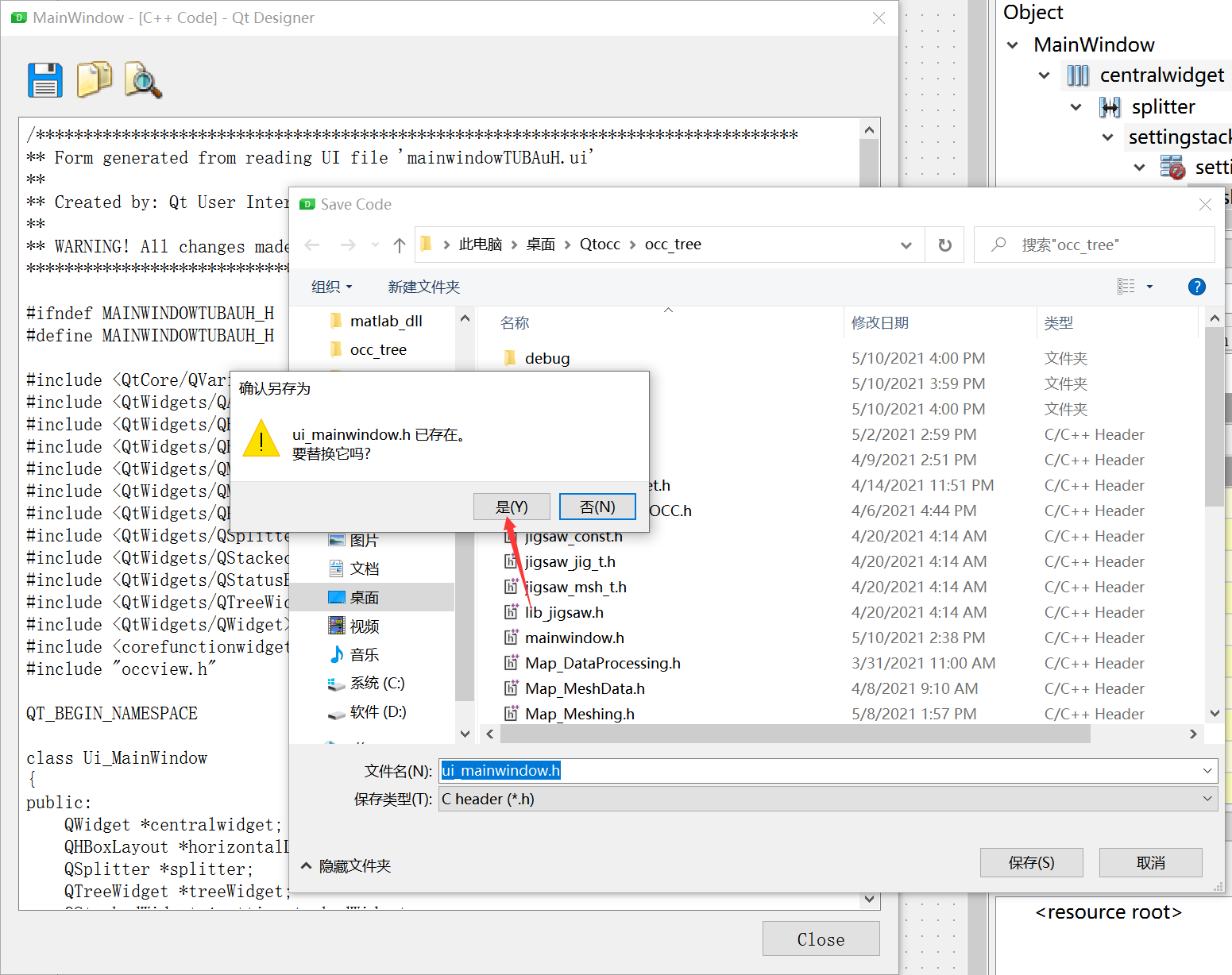Image resolution: width=1232 pixels, height=975 pixels.
Task: Open help via the question mark icon
Action: pyautogui.click(x=1197, y=287)
